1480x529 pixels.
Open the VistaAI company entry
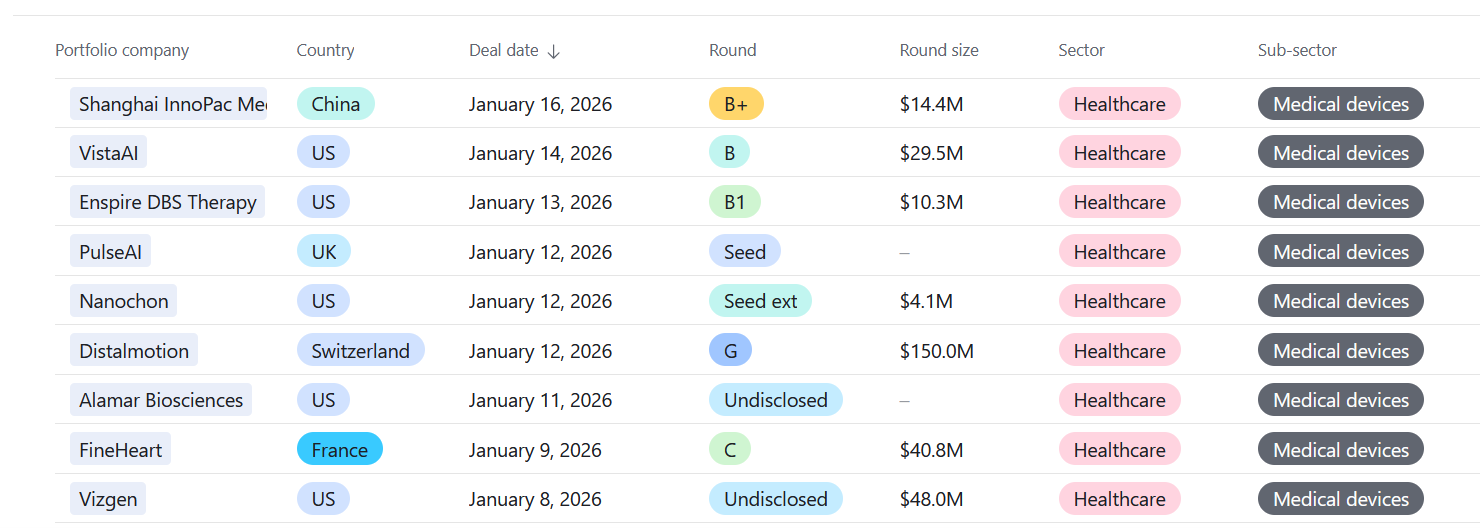click(x=109, y=153)
